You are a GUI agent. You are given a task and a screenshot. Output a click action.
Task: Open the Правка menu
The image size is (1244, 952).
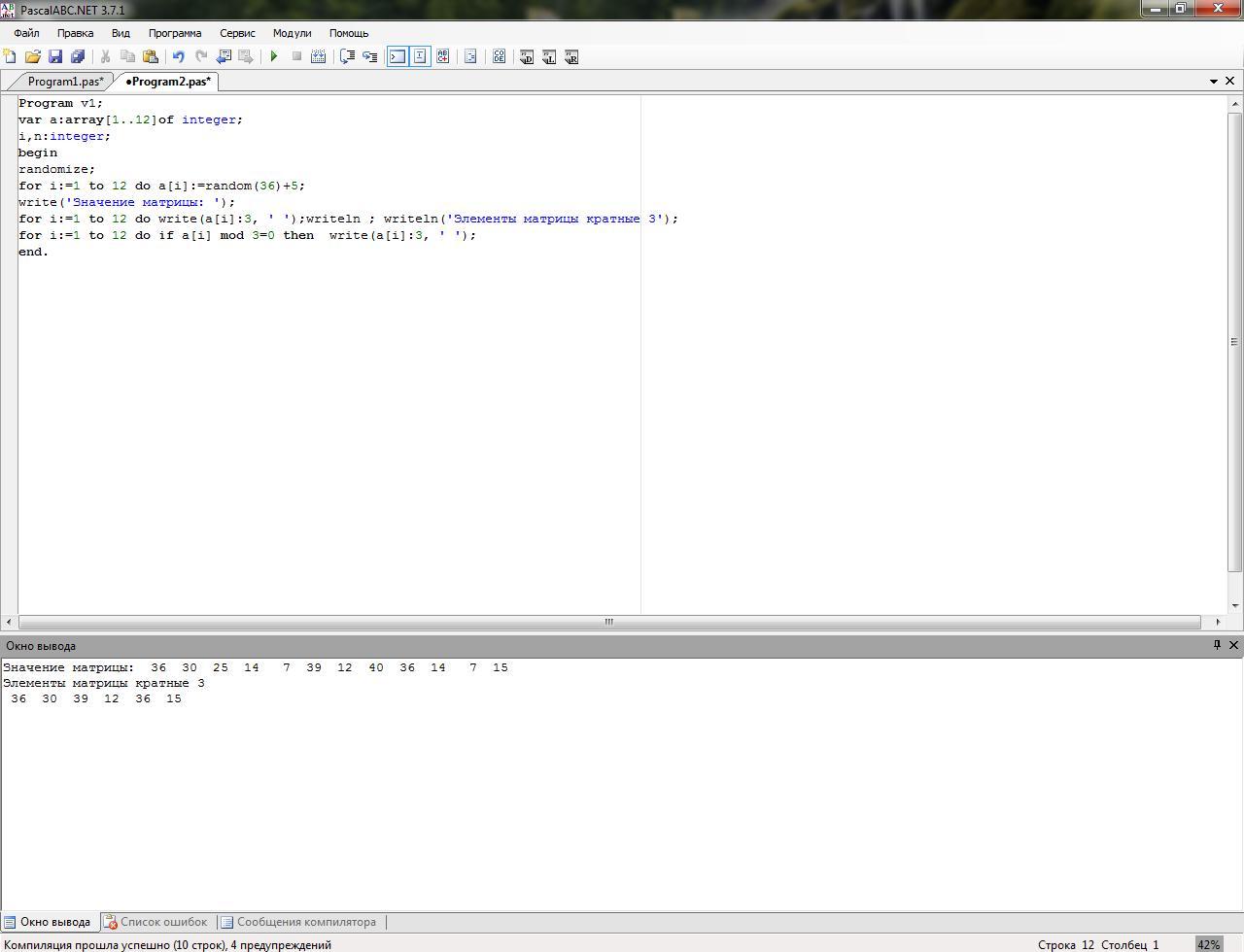75,33
